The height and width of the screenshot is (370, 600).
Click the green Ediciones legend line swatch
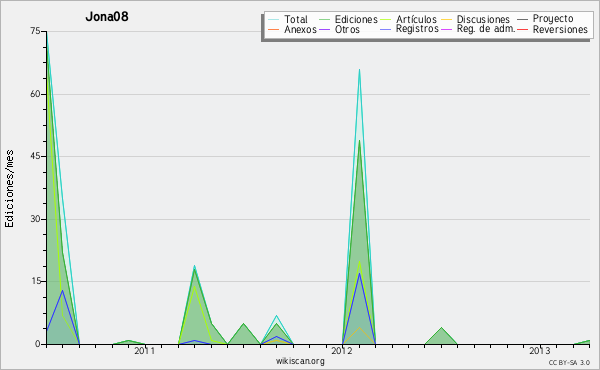click(x=324, y=20)
